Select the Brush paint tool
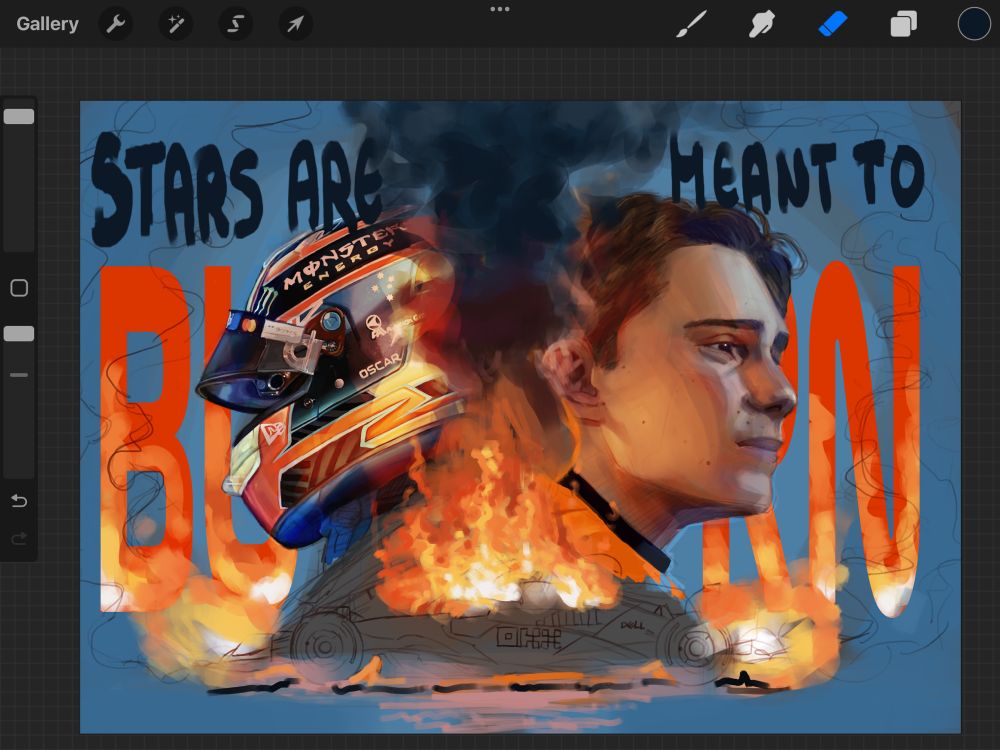1000x750 pixels. tap(691, 24)
